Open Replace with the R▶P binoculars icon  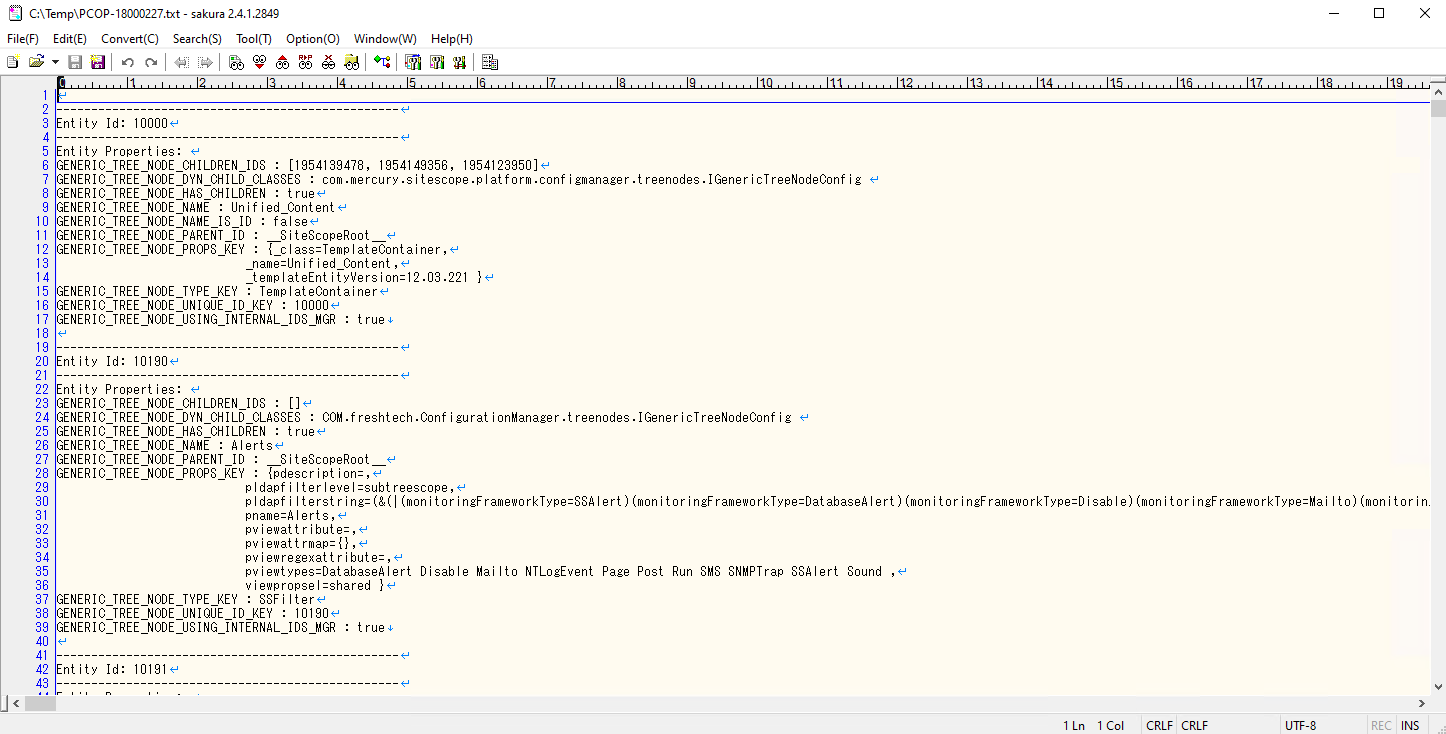pos(305,62)
